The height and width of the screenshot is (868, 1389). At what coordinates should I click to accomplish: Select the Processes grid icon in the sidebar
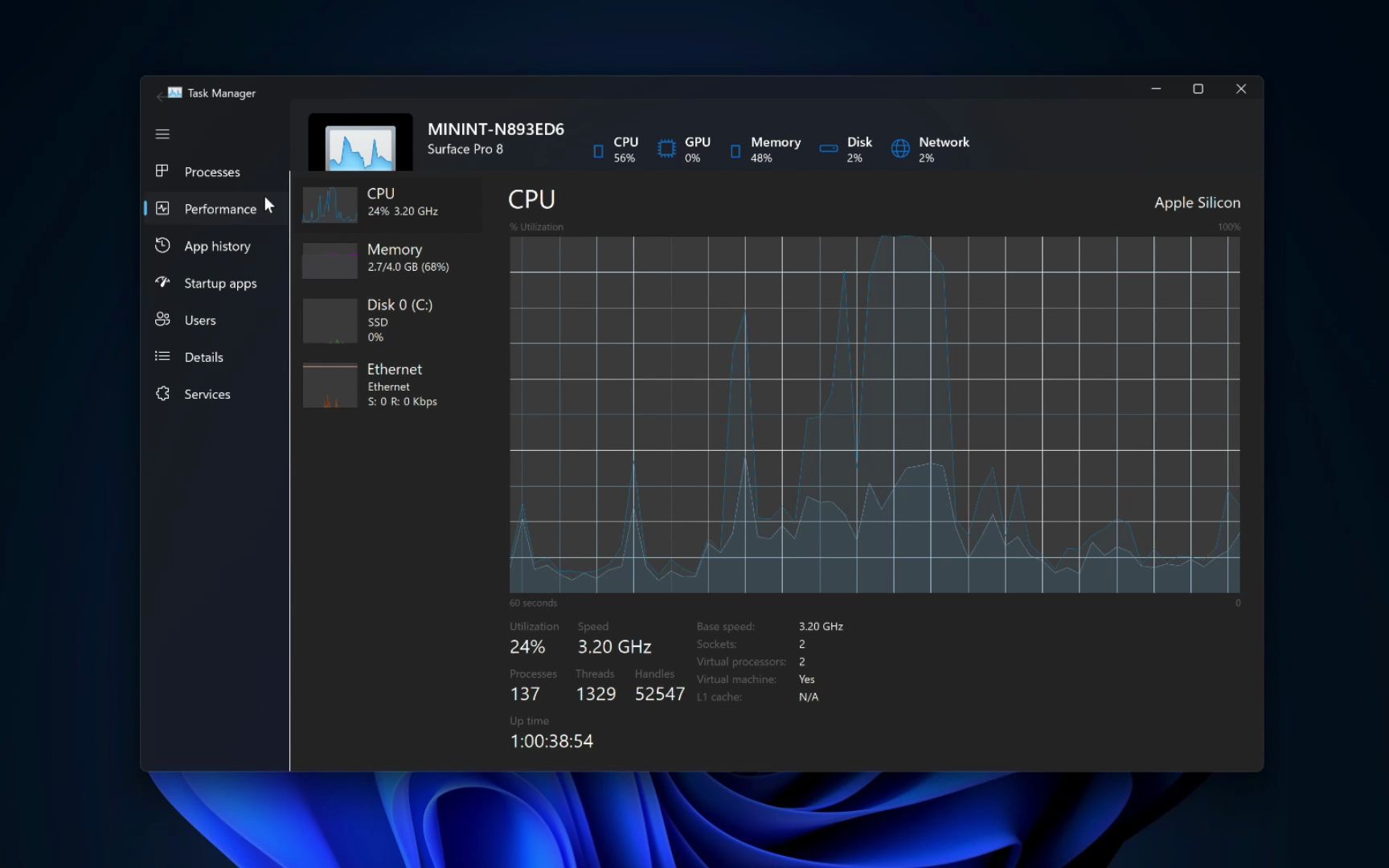tap(162, 171)
